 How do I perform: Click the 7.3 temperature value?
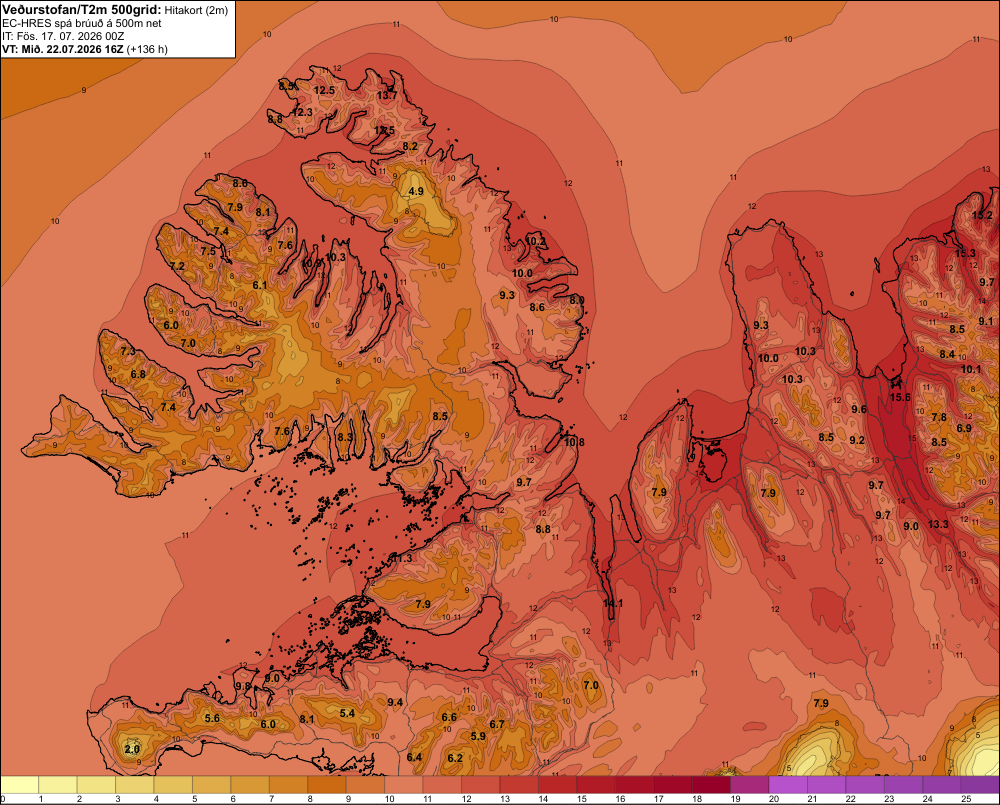pyautogui.click(x=128, y=351)
